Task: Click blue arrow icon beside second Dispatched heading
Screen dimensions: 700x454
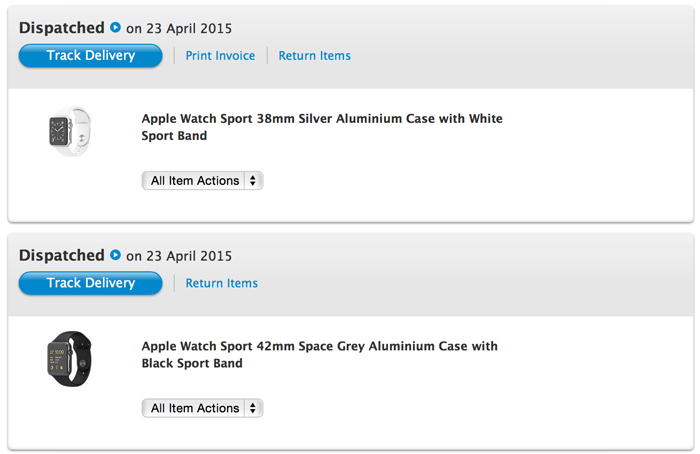Action: (x=115, y=255)
